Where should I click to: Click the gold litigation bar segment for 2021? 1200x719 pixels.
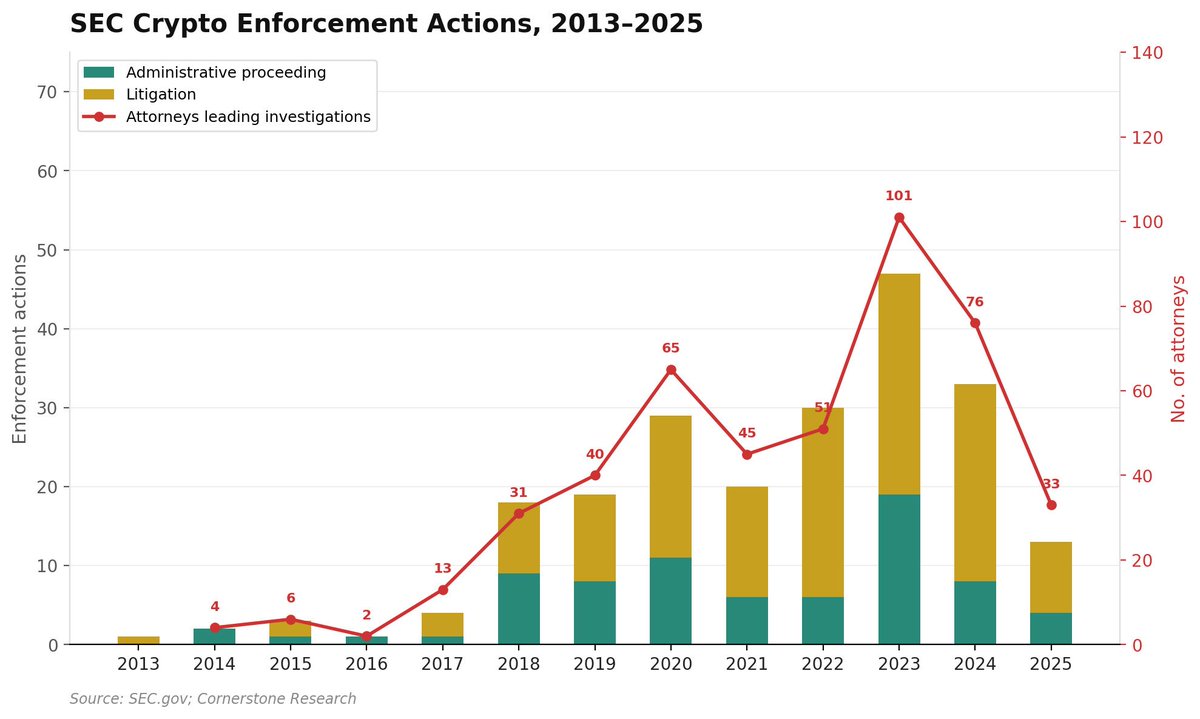click(747, 542)
